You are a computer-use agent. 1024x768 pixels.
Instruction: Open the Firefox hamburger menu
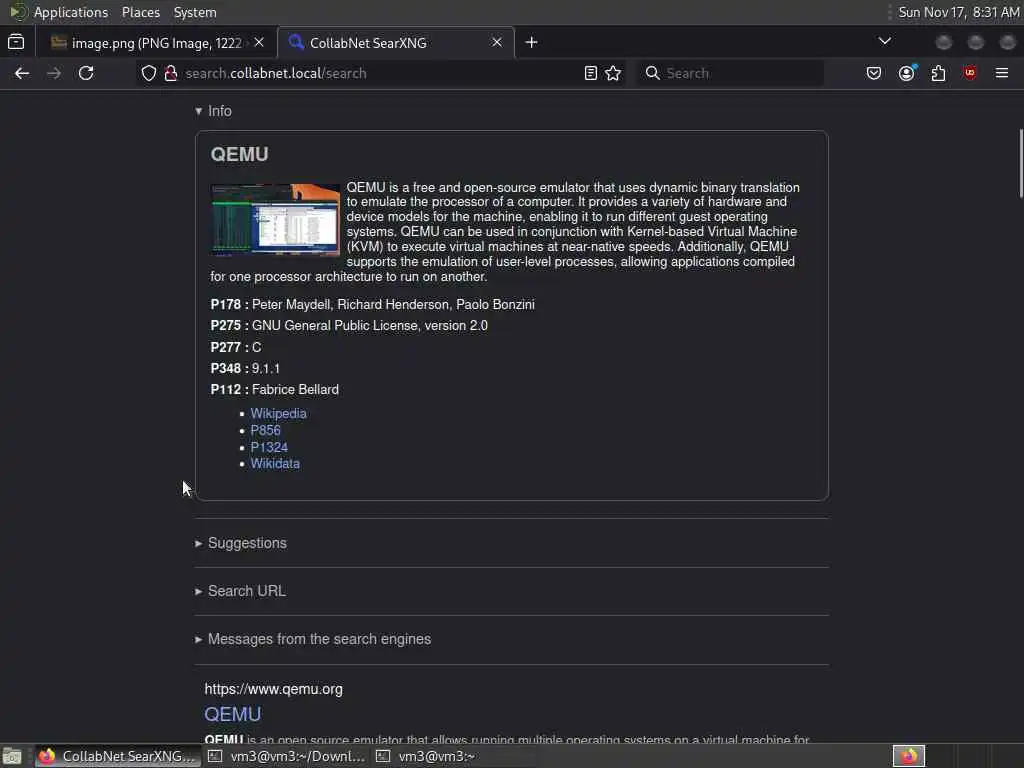click(x=1002, y=73)
